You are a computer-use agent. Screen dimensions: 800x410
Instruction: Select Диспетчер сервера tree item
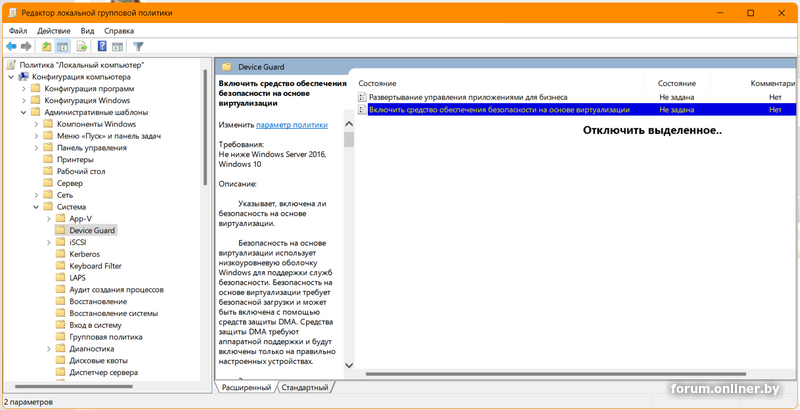coord(104,372)
